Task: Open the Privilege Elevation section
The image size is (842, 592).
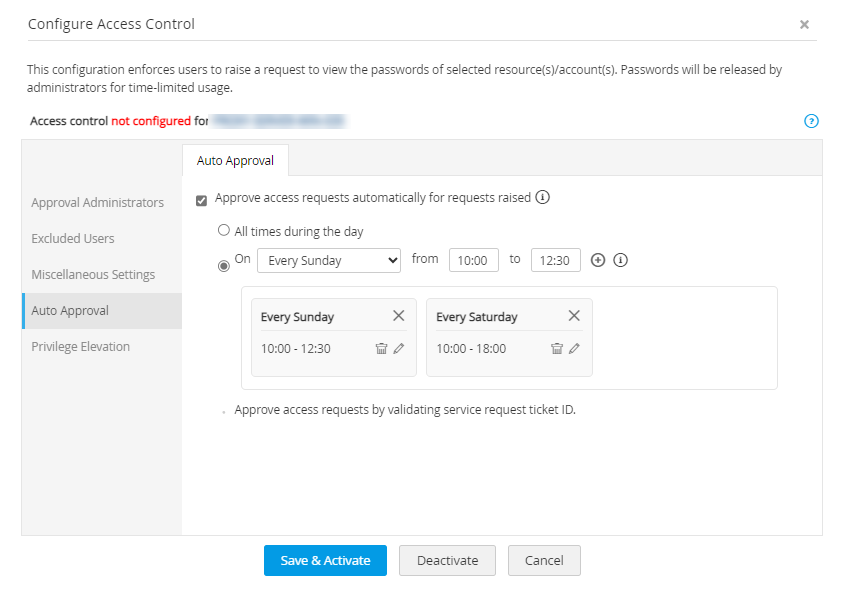Action: (81, 347)
